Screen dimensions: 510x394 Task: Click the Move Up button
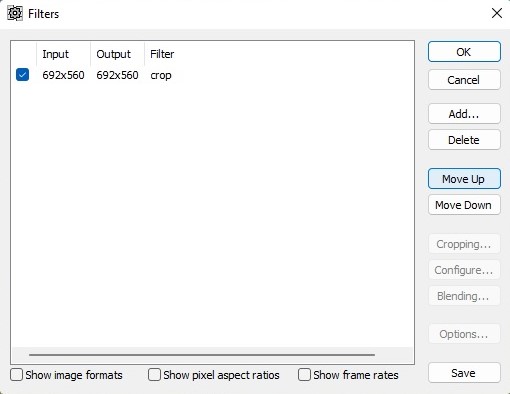click(464, 179)
